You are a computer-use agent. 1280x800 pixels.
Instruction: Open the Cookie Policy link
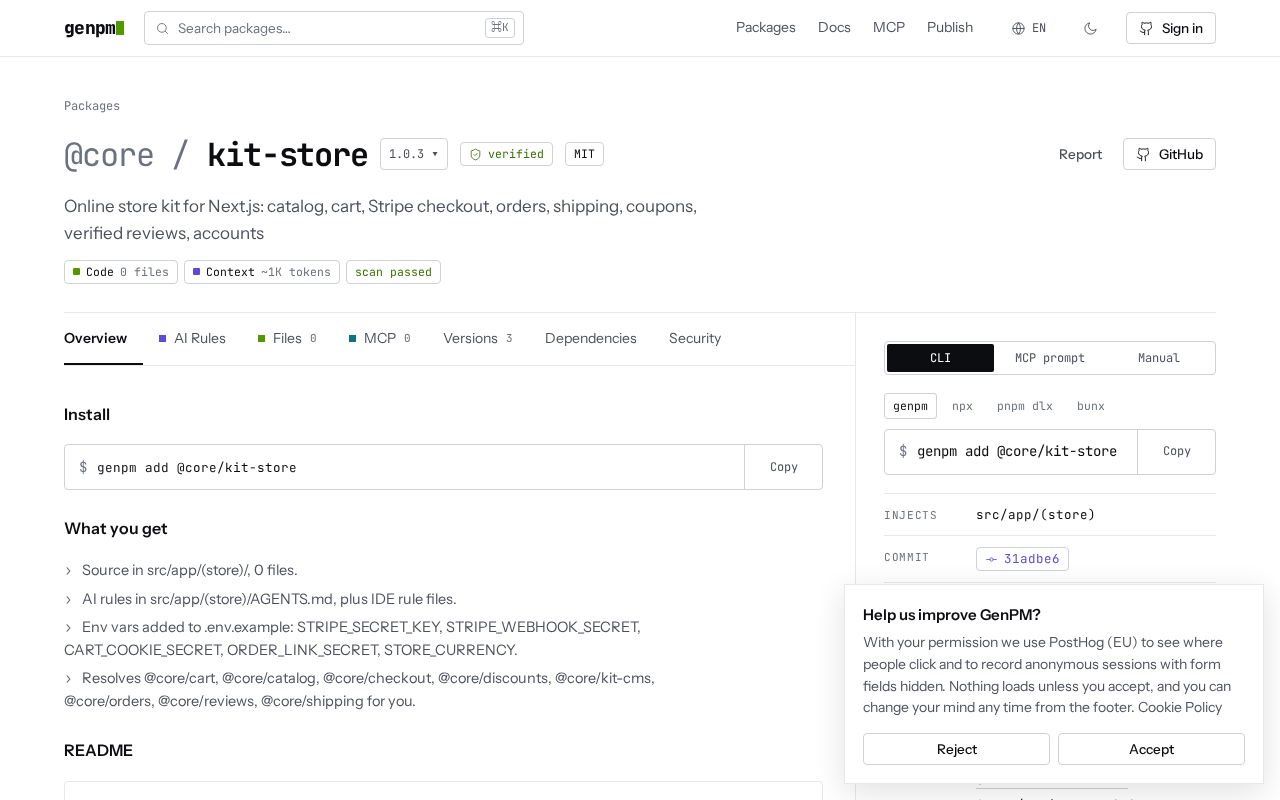point(1180,707)
